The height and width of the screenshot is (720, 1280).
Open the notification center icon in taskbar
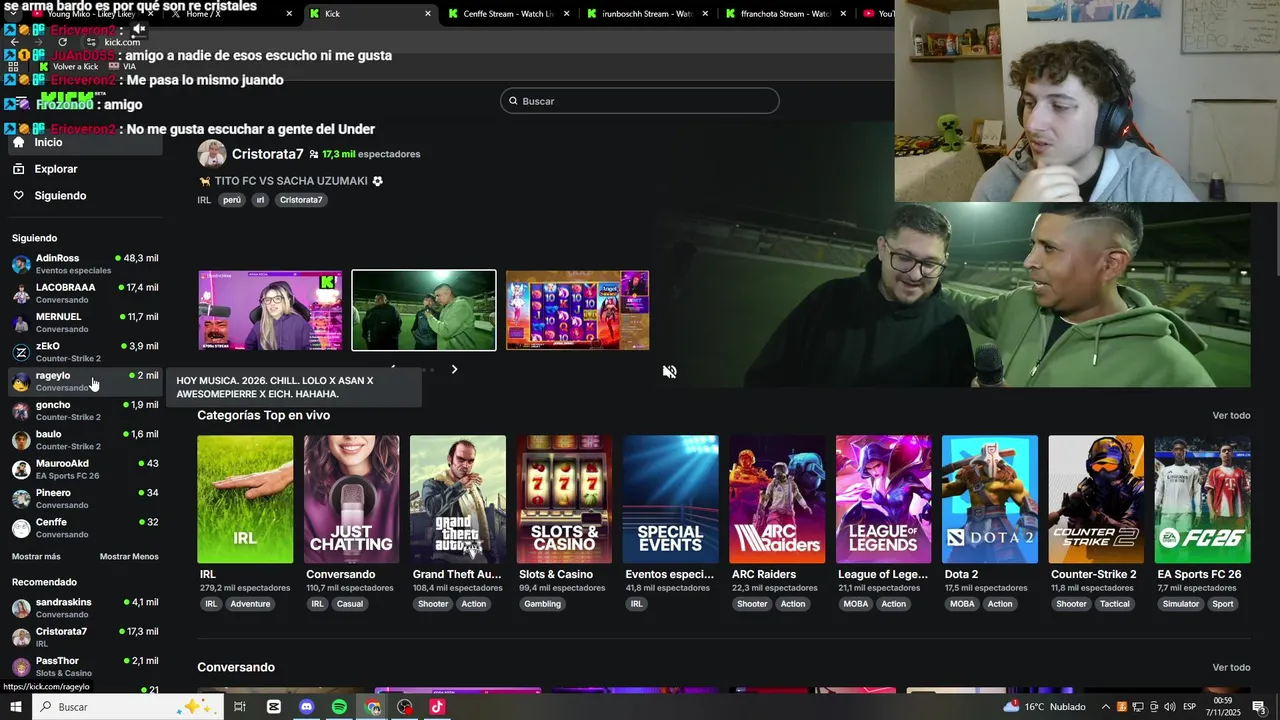[1259, 707]
